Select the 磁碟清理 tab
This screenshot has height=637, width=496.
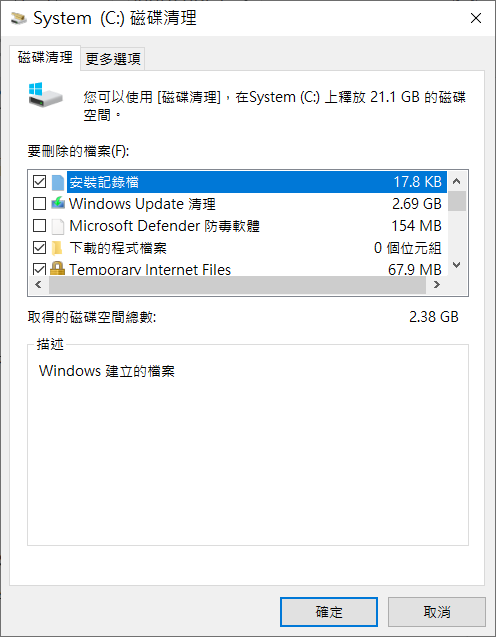(45, 58)
